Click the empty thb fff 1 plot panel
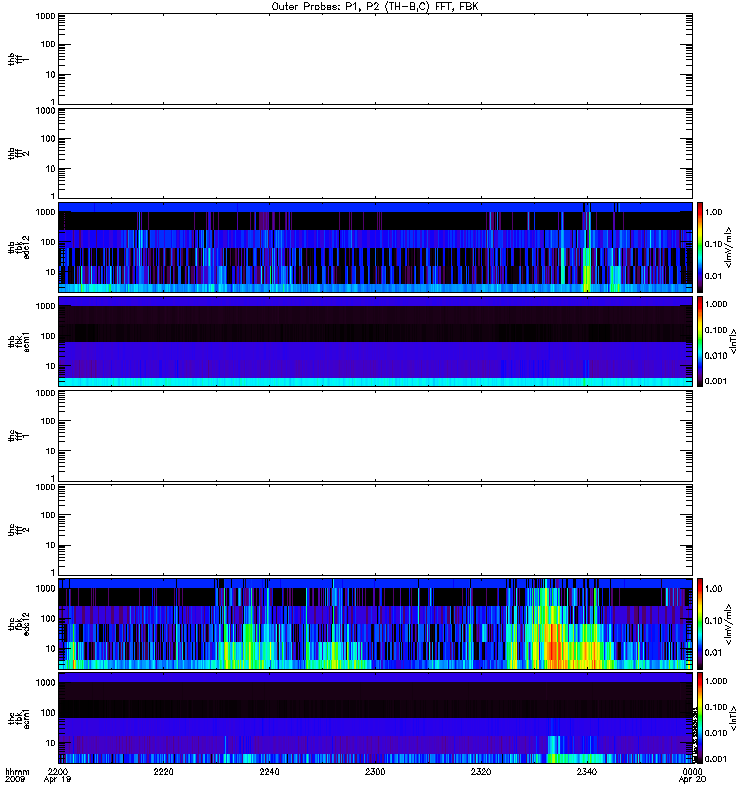Image resolution: width=750 pixels, height=800 pixels. coord(375,59)
